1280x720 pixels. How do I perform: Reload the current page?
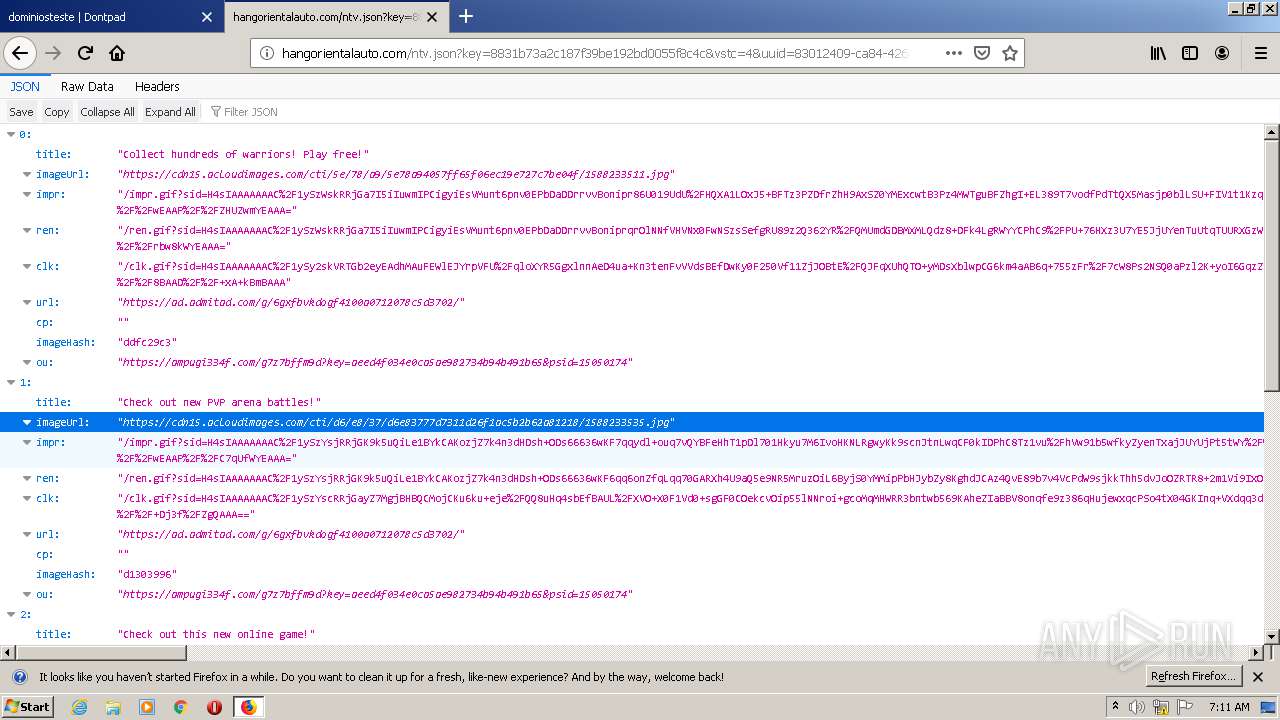click(x=85, y=53)
